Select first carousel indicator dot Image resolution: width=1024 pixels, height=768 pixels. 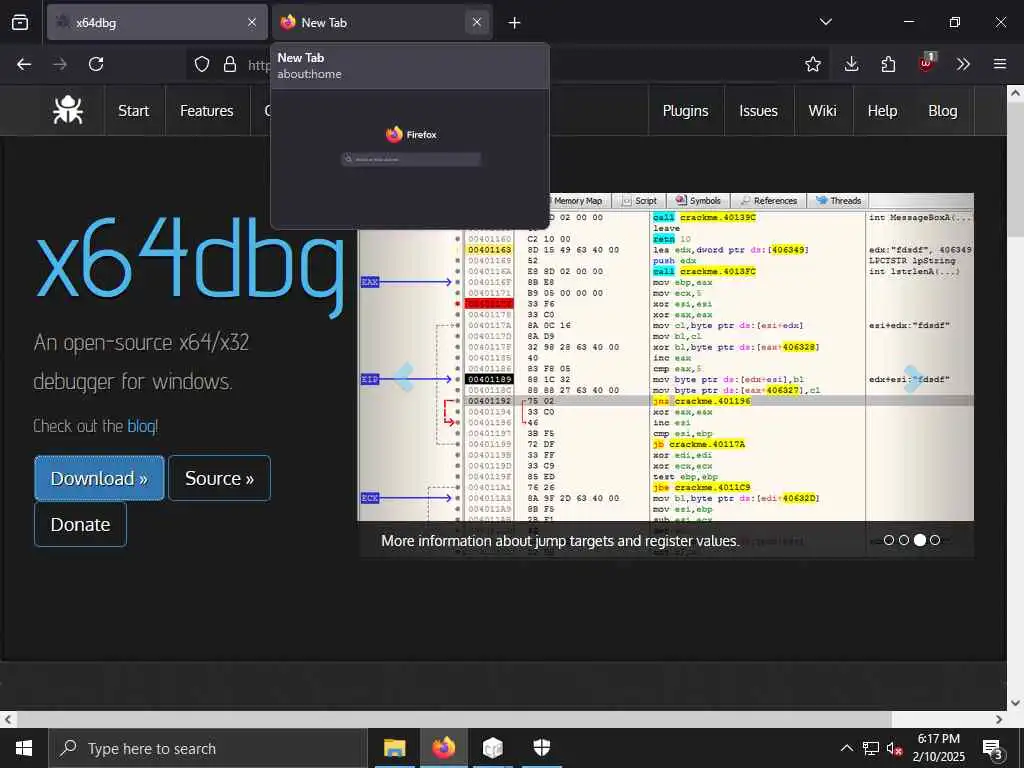(889, 540)
